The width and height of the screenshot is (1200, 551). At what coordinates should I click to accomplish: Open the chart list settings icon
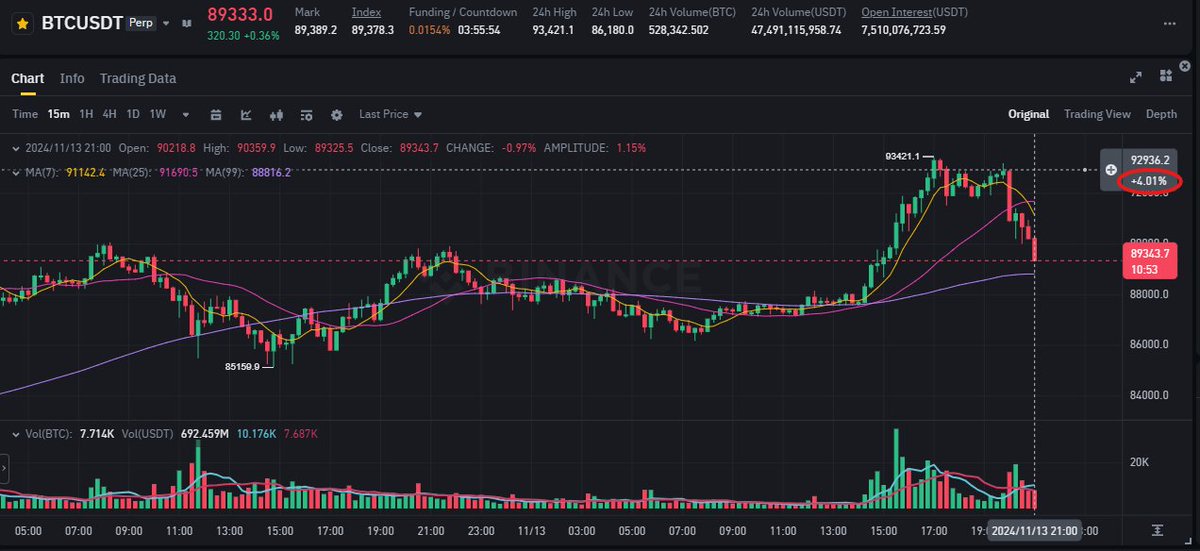pyautogui.click(x=307, y=115)
